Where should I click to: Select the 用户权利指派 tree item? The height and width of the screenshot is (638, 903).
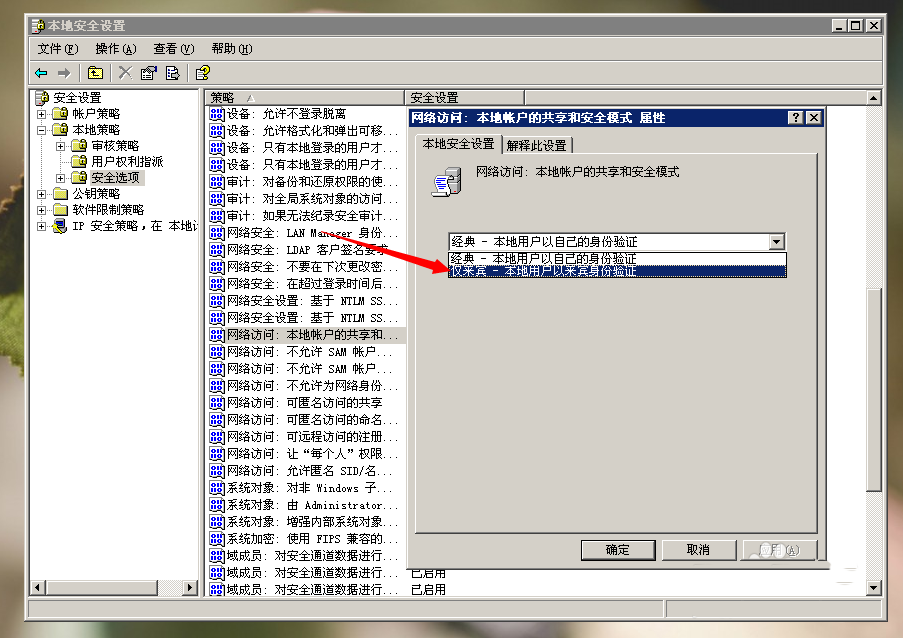point(127,162)
